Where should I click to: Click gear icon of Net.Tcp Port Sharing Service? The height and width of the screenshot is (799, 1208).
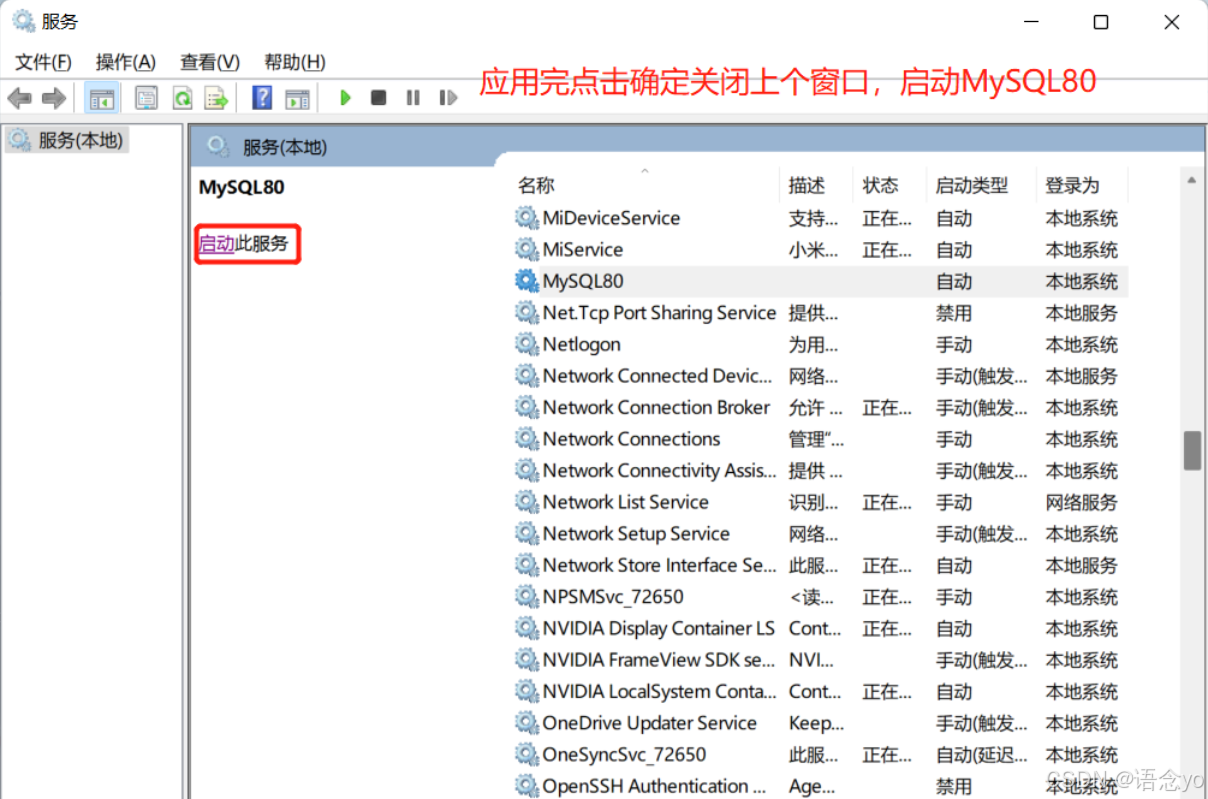(x=527, y=312)
